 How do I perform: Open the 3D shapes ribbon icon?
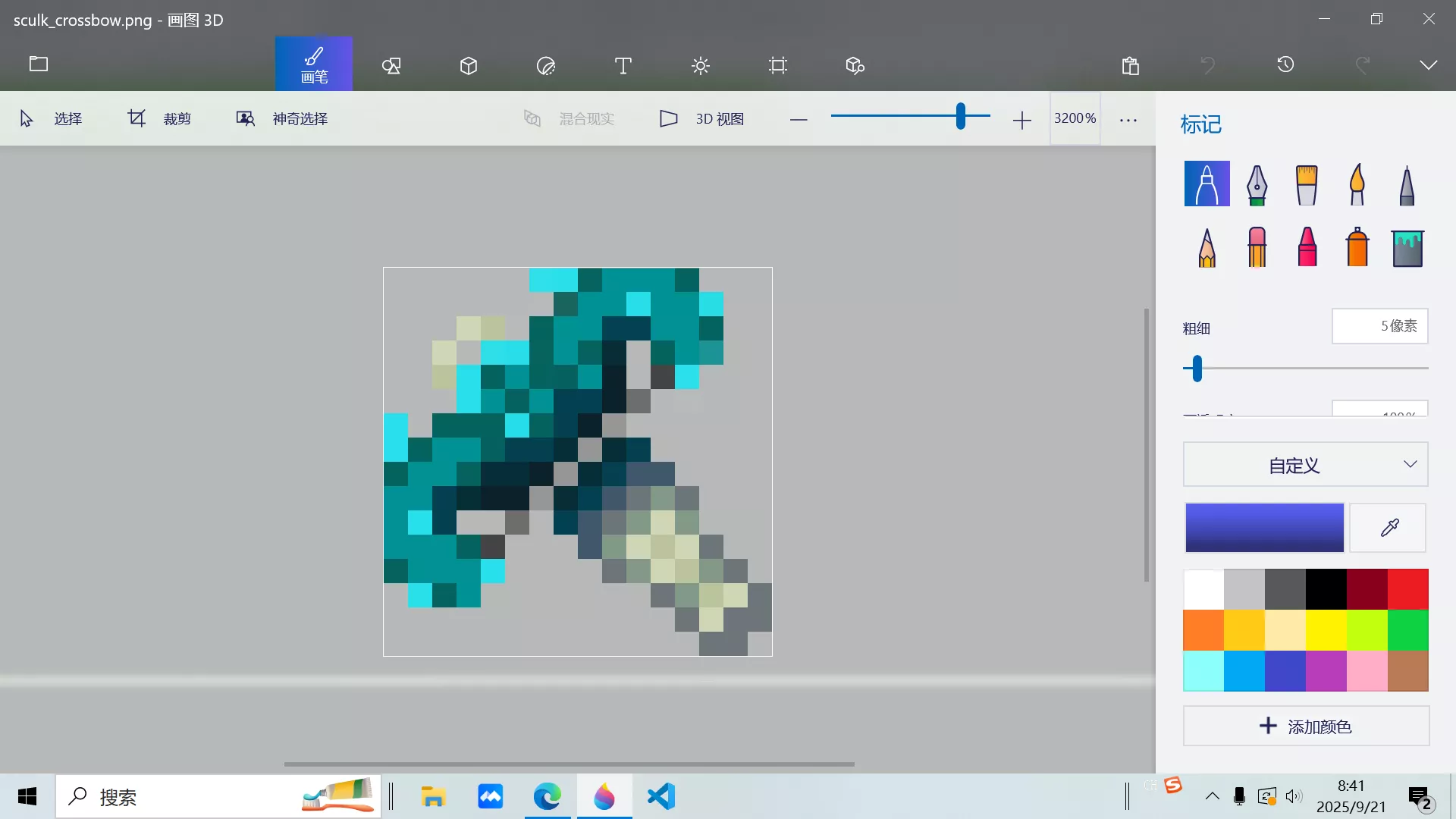tap(468, 65)
